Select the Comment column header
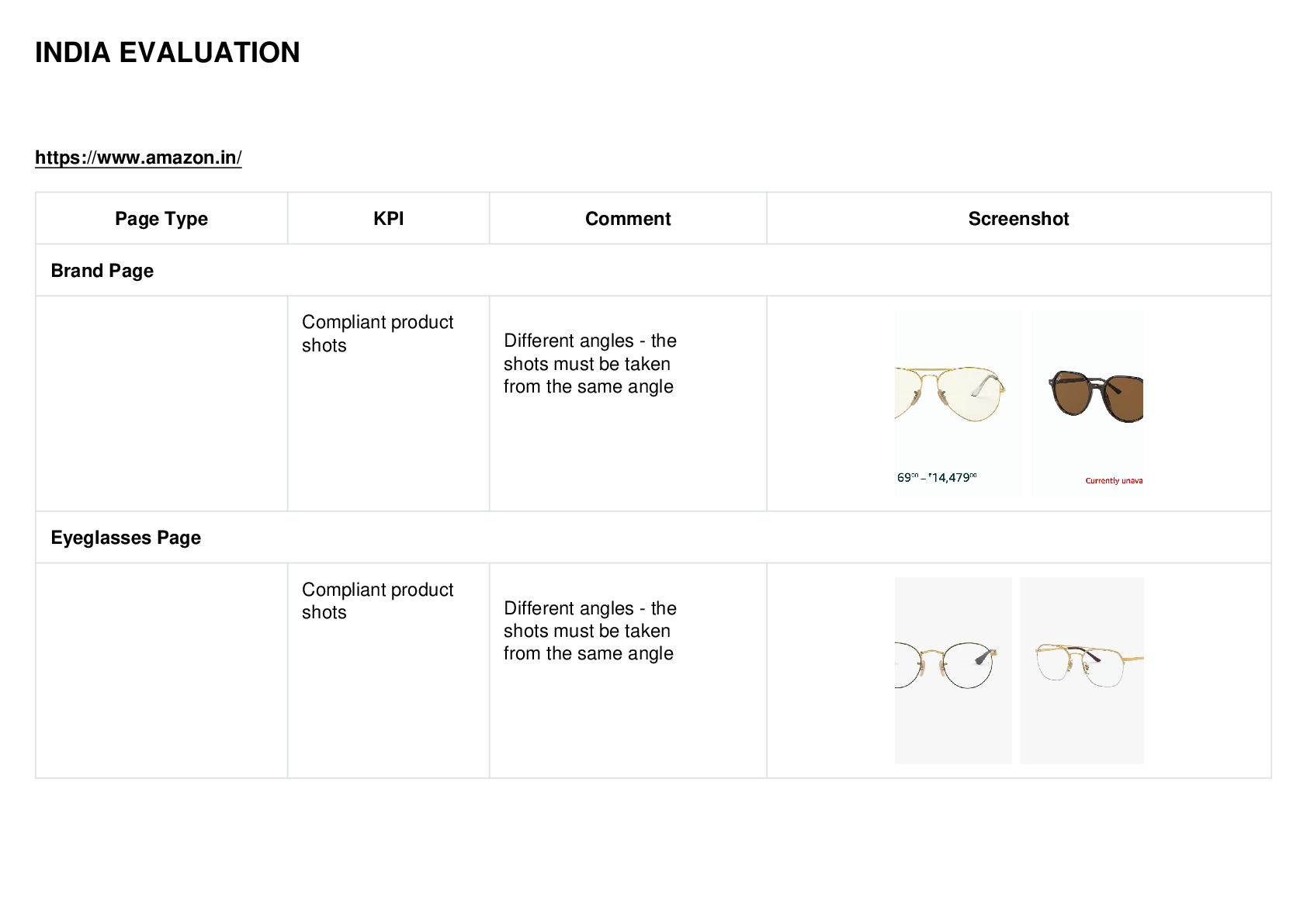Image resolution: width=1307 pixels, height=924 pixels. [x=628, y=219]
